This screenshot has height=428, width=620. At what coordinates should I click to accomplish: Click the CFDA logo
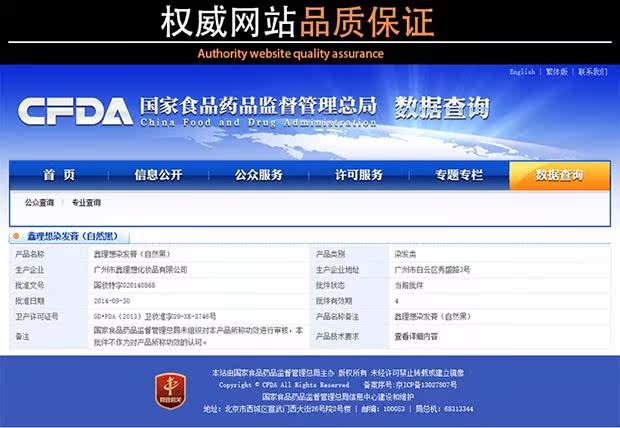click(x=75, y=112)
